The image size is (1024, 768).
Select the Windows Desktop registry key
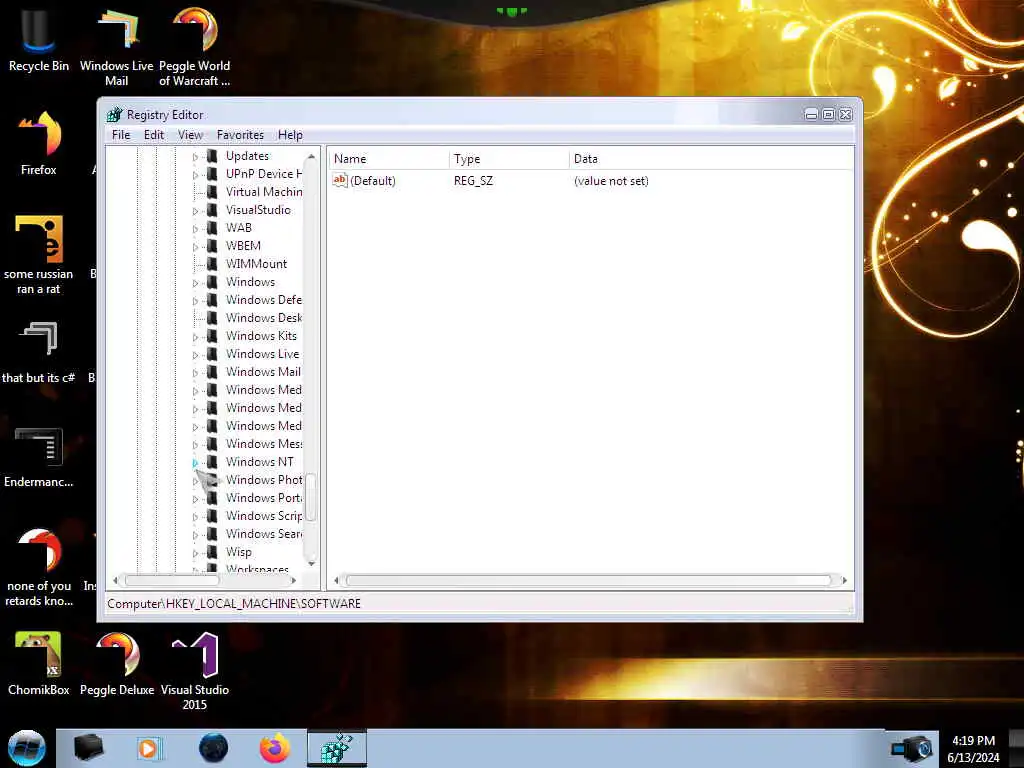pyautogui.click(x=264, y=317)
